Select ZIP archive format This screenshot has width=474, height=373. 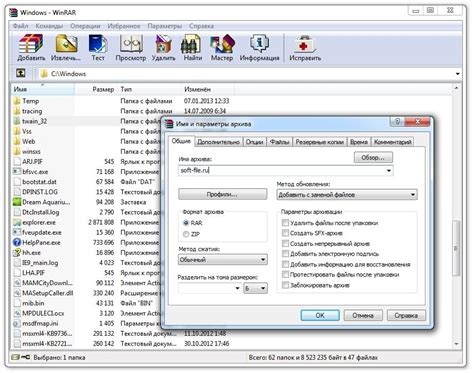coord(186,234)
